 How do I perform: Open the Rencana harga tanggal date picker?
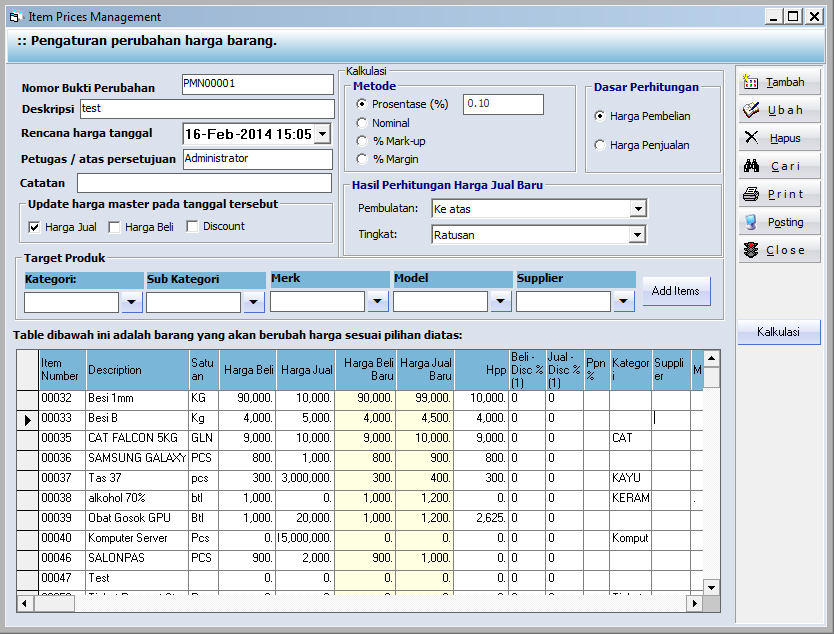tap(322, 133)
